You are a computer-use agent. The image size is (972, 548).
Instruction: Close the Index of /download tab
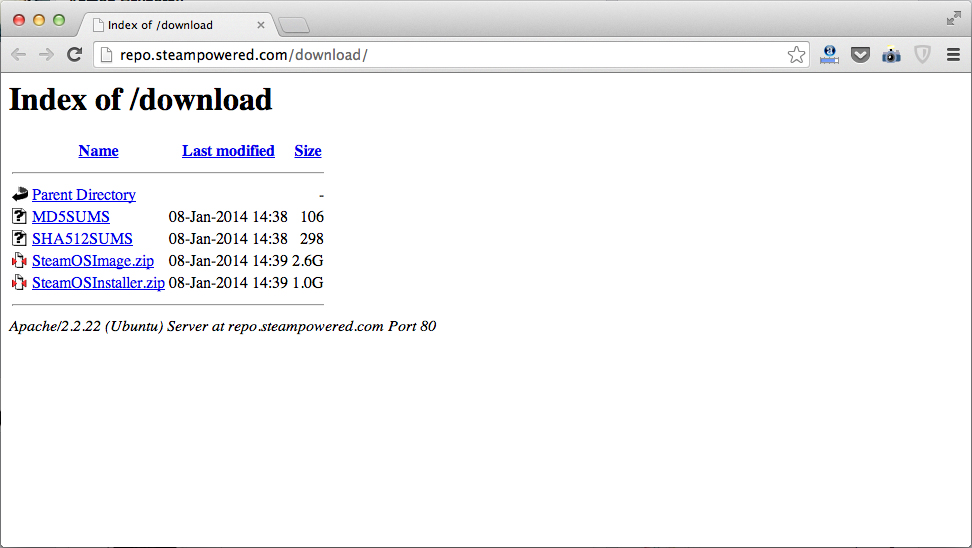tap(261, 25)
